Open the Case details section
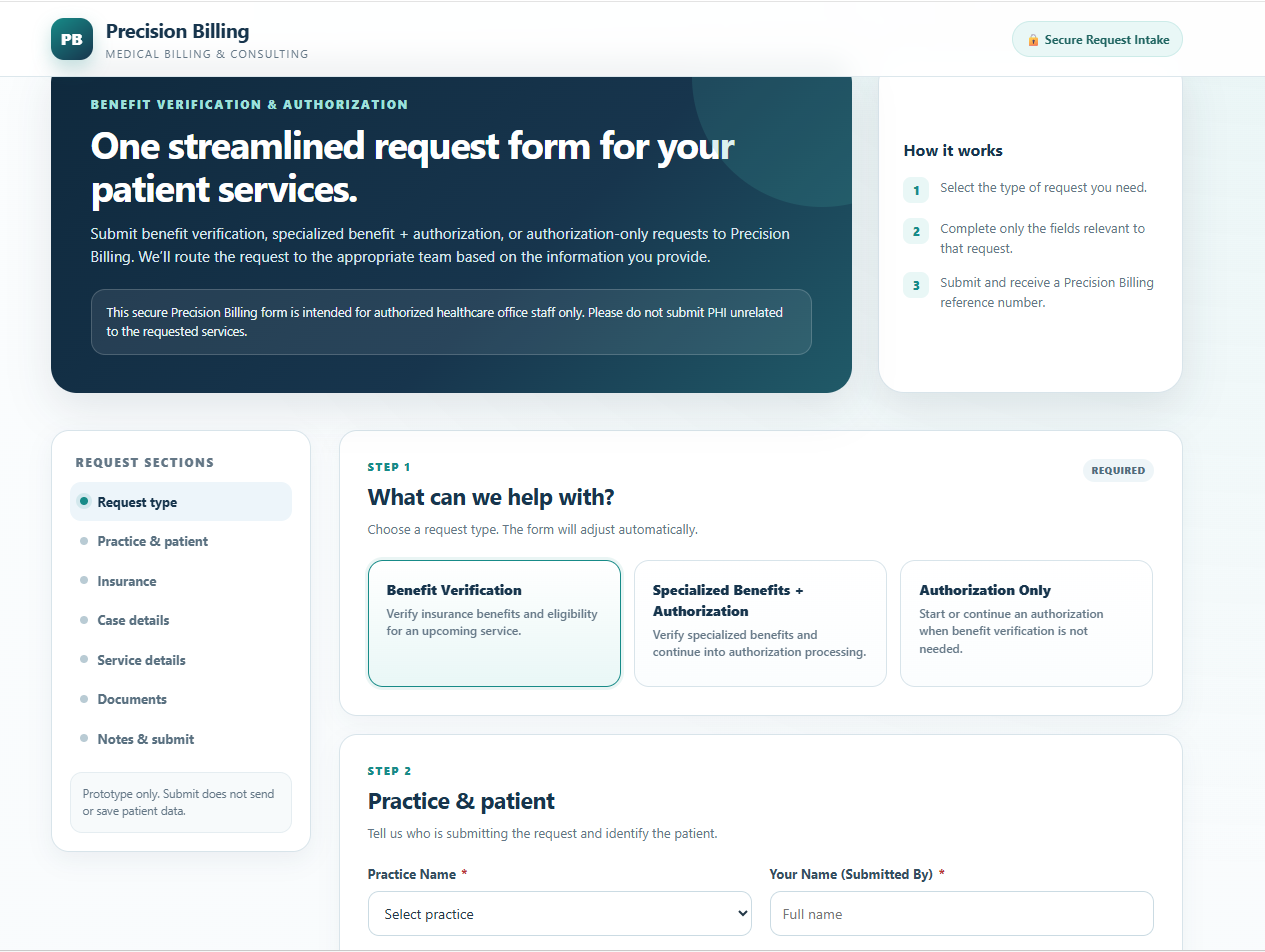 tap(181, 620)
